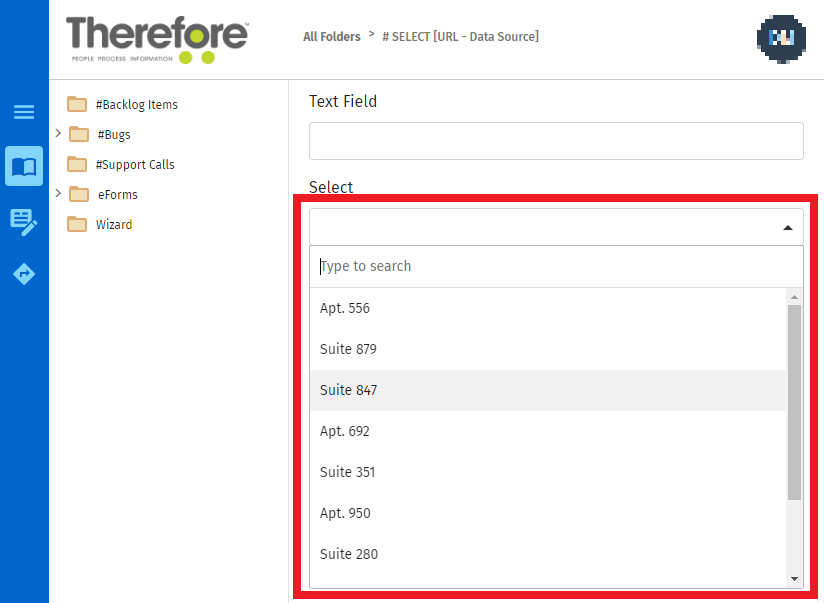Pick Suite 879 in dropdown list
This screenshot has height=603, width=824.
click(348, 349)
